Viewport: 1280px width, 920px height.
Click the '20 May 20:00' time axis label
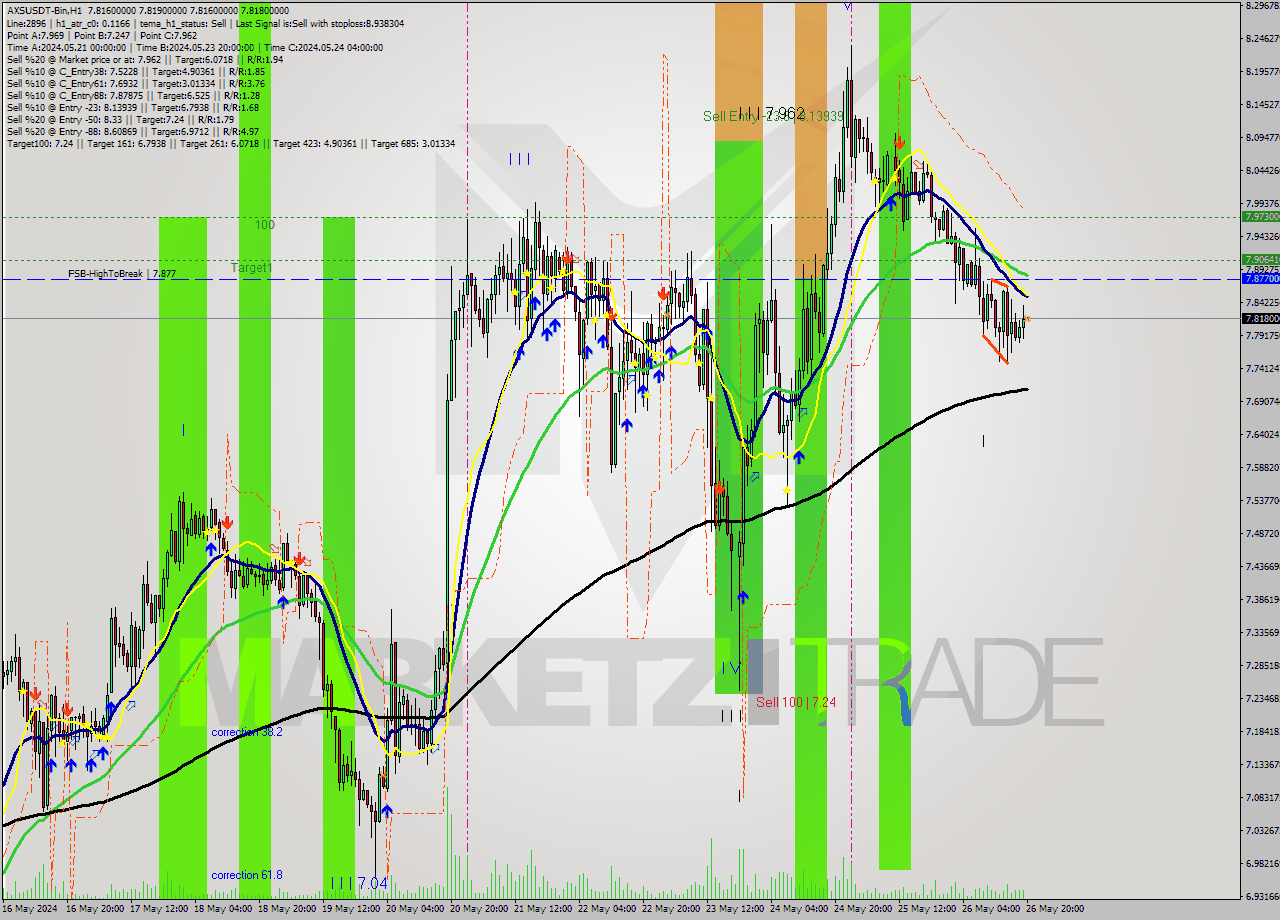point(481,909)
